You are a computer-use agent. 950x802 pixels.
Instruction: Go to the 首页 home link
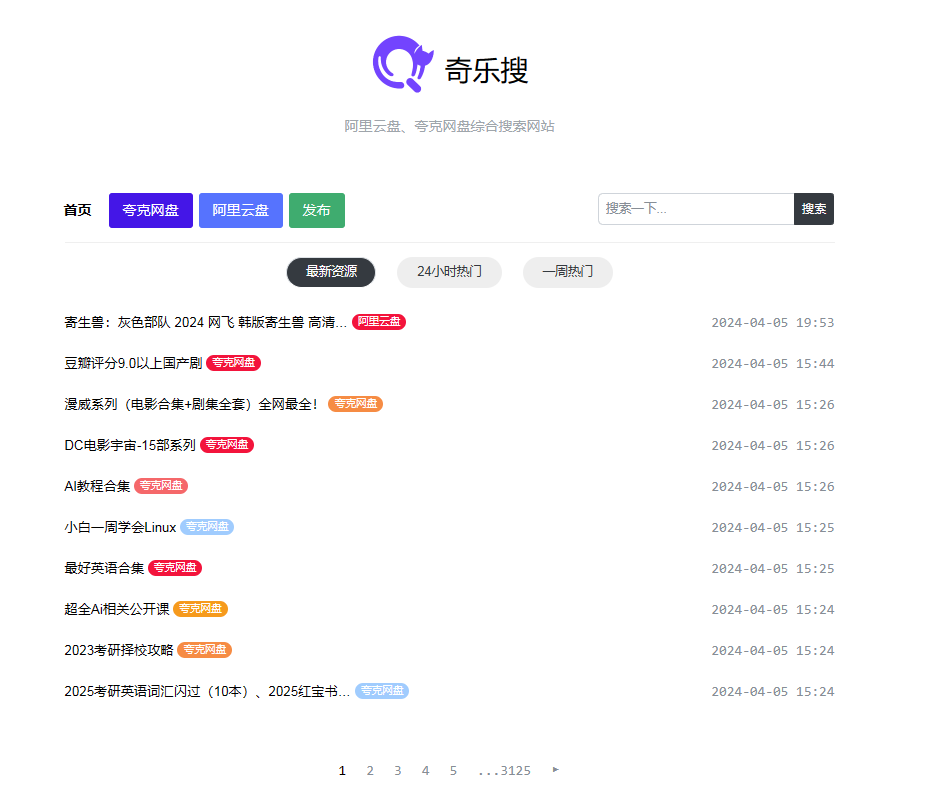[x=78, y=210]
